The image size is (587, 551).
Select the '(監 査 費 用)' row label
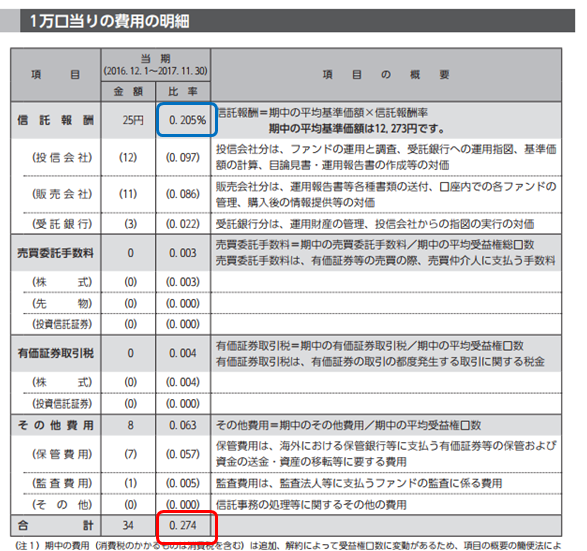[x=62, y=484]
